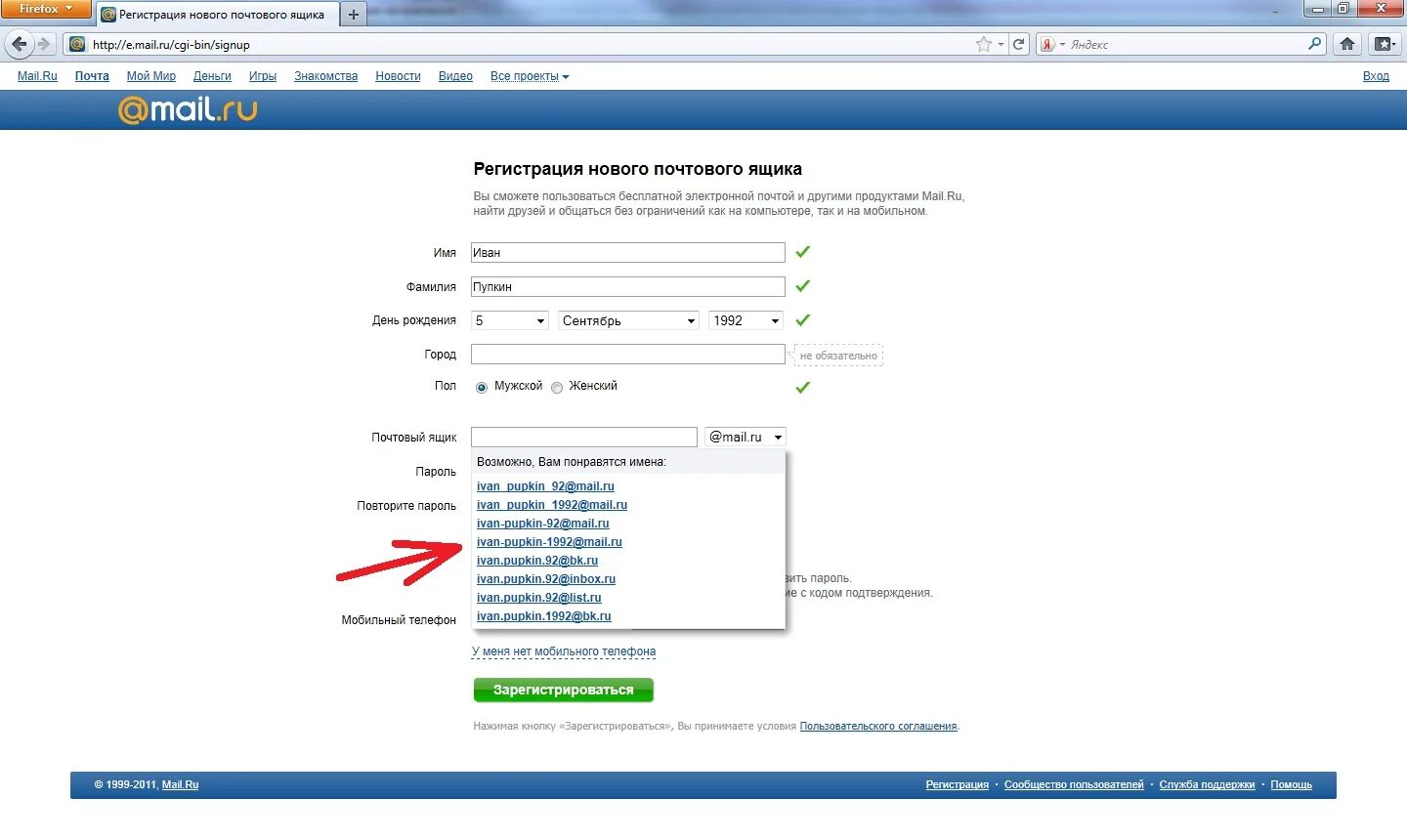Open the birth year dropdown 1992
Screen dimensions: 1407x840
[x=746, y=320]
